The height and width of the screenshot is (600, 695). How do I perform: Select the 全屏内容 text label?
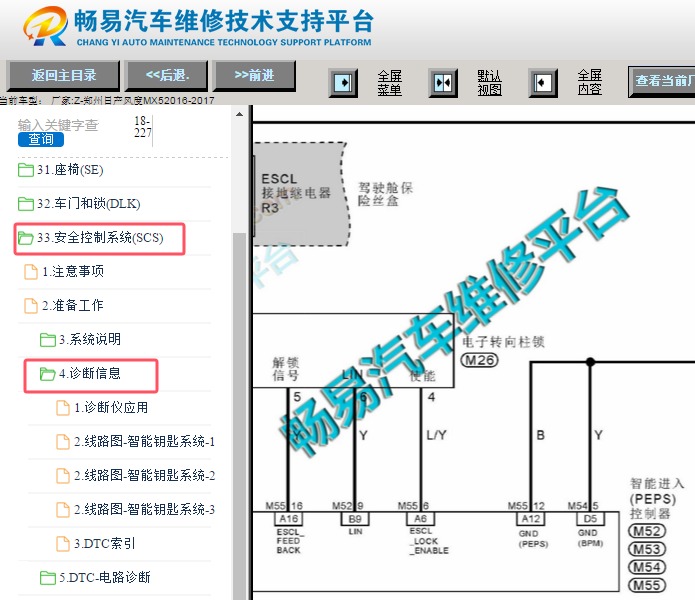(590, 83)
